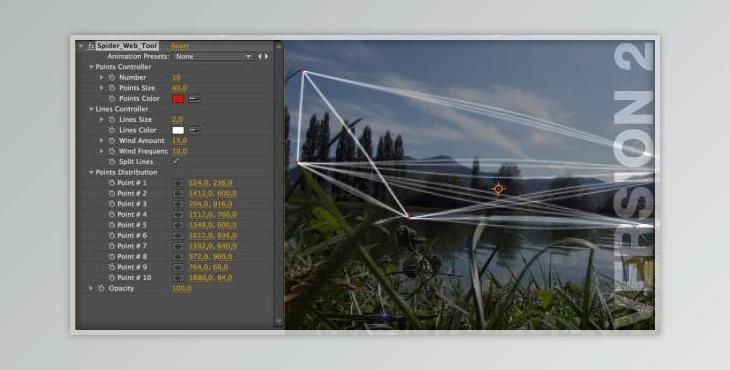Viewport: 730px width, 370px height.
Task: Expand the Wind Amount property arrow
Action: click(102, 141)
